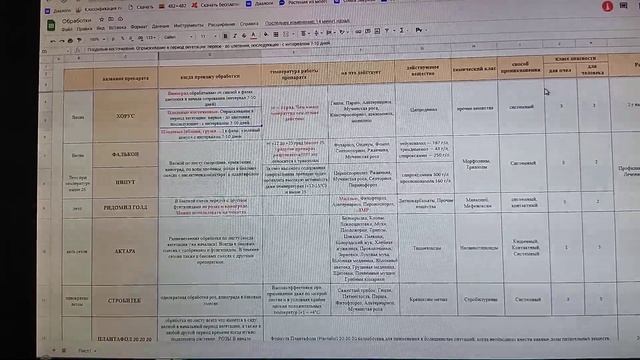Select the "химический класс" header cell
The height and width of the screenshot is (360, 640).
click(x=474, y=69)
